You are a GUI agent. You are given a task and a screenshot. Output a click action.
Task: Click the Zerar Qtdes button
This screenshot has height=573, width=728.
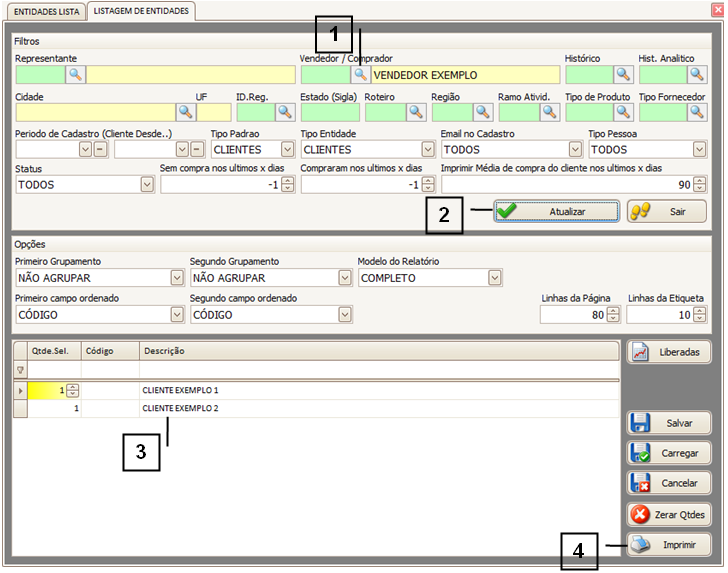pos(669,515)
